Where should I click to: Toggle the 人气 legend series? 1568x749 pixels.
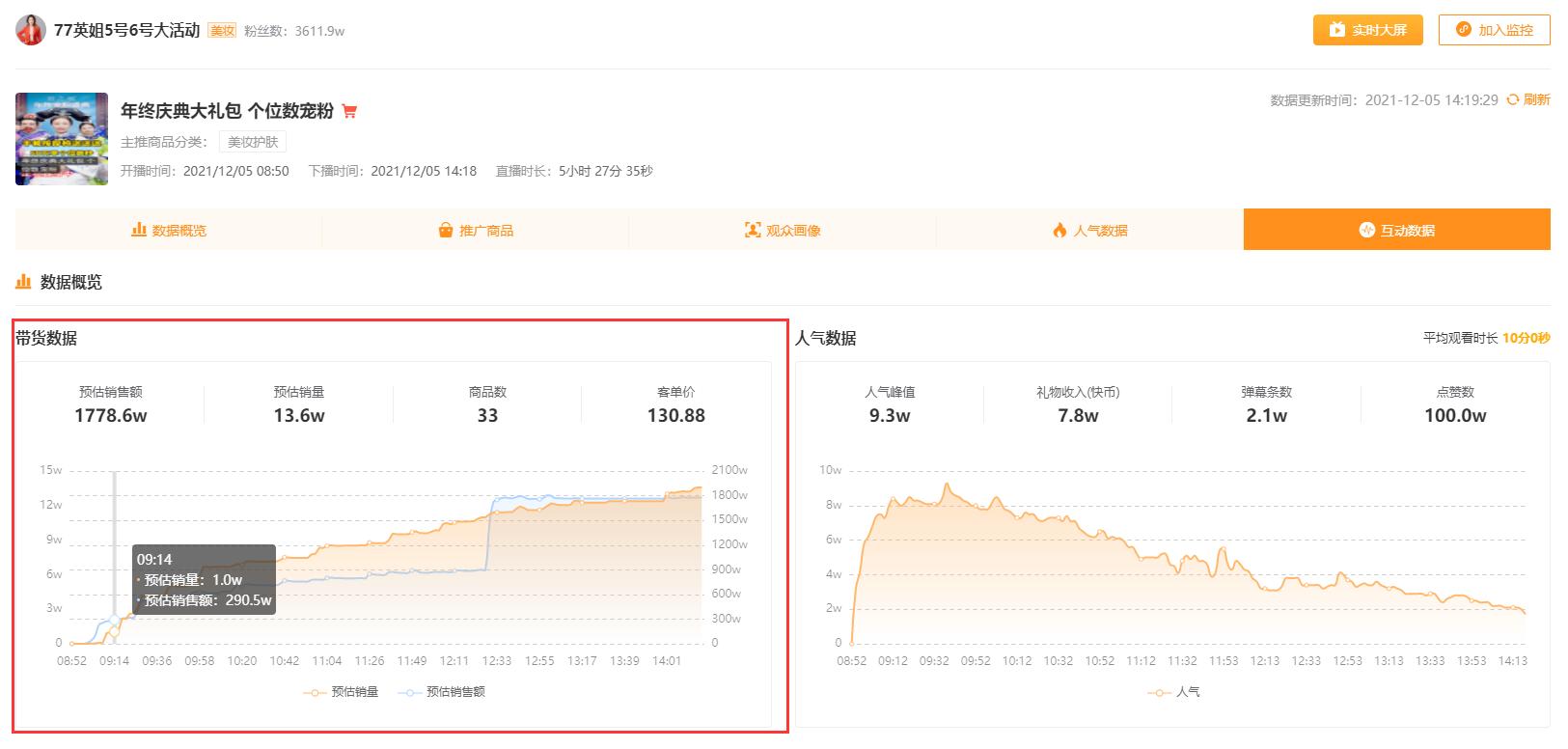(x=1173, y=692)
